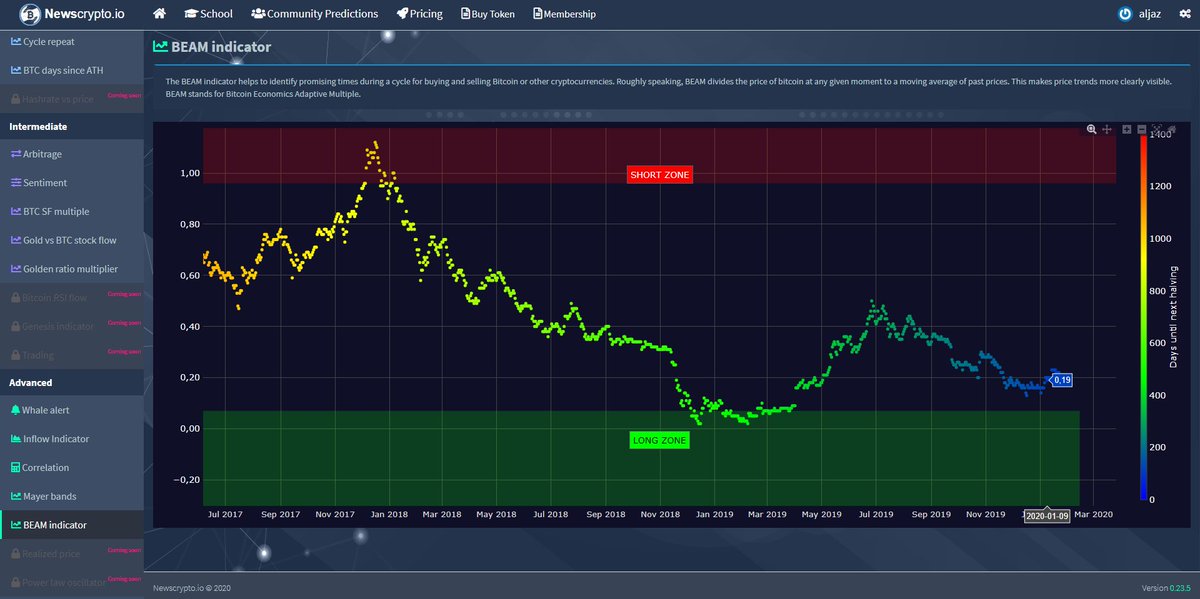Open the Sentiment indicator
Image resolution: width=1200 pixels, height=599 pixels.
[72, 183]
